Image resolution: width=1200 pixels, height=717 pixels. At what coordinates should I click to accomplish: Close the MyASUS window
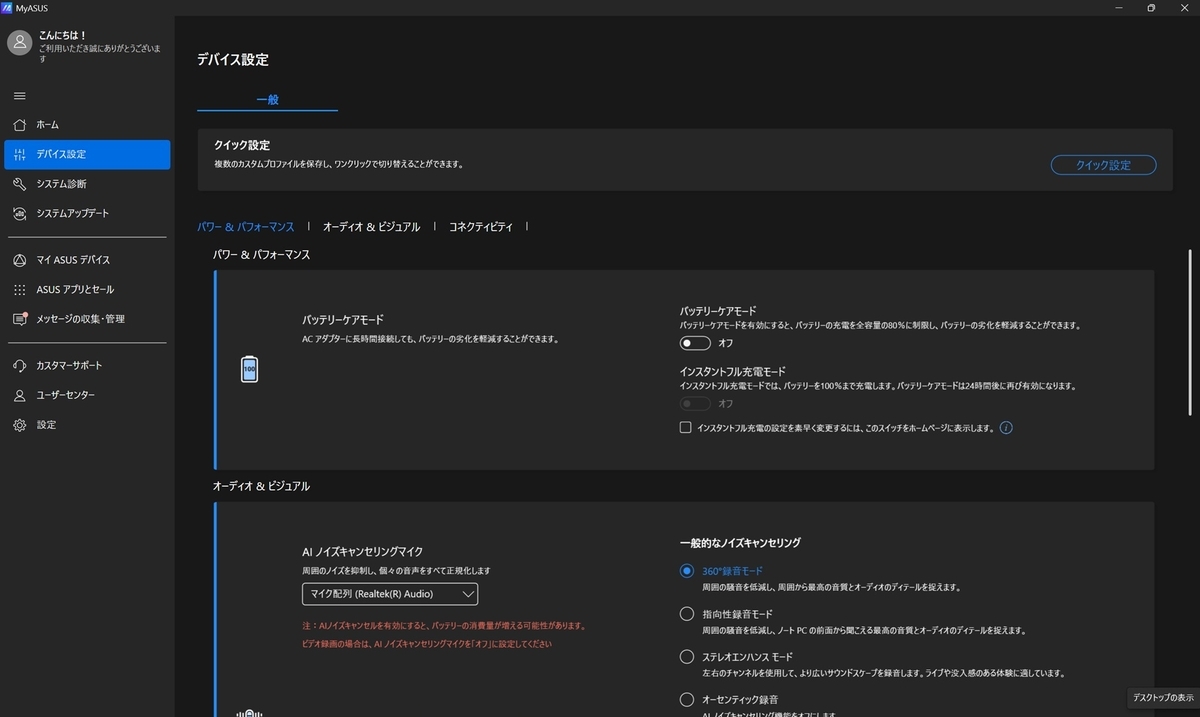click(1184, 7)
